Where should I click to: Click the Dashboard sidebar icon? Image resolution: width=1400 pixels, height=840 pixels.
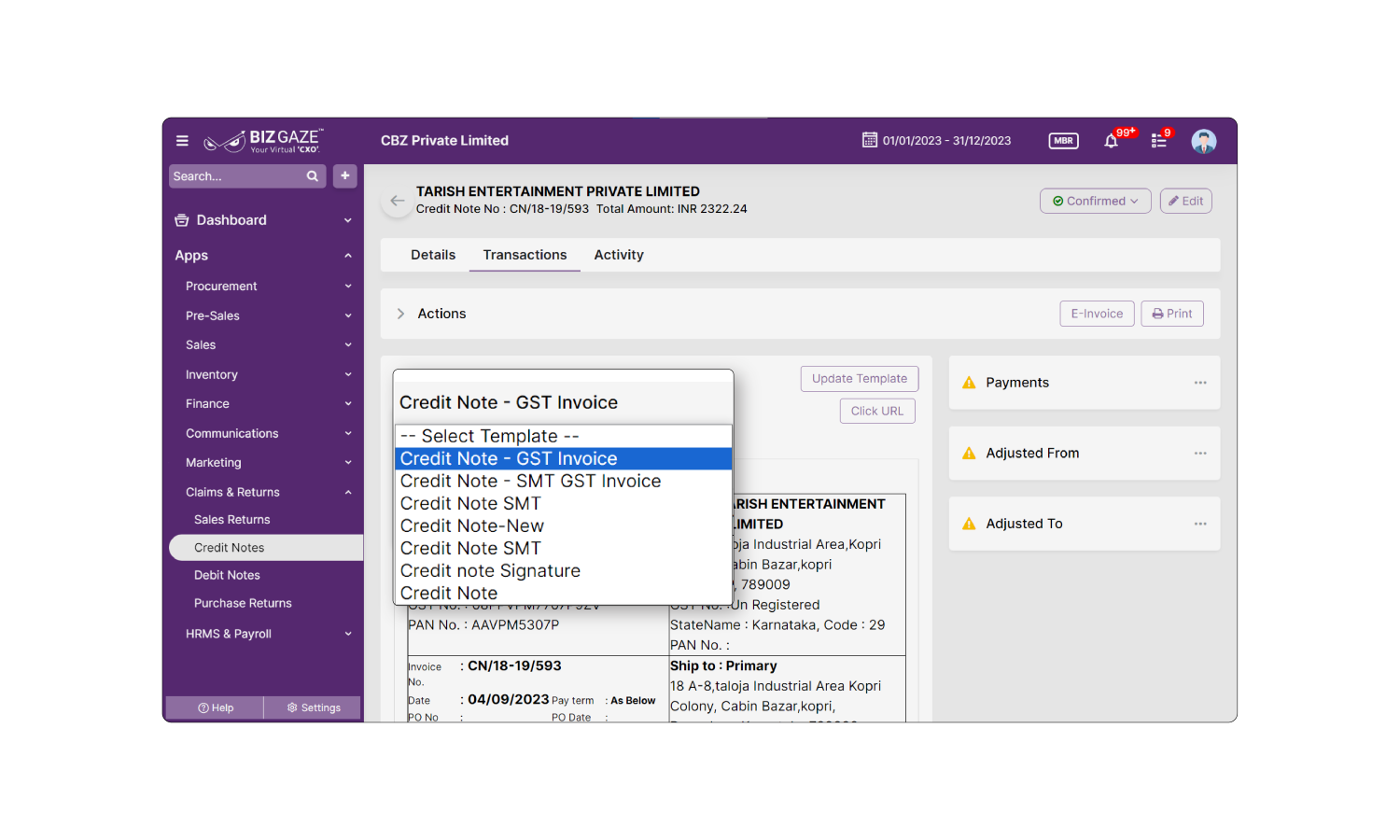click(x=182, y=220)
